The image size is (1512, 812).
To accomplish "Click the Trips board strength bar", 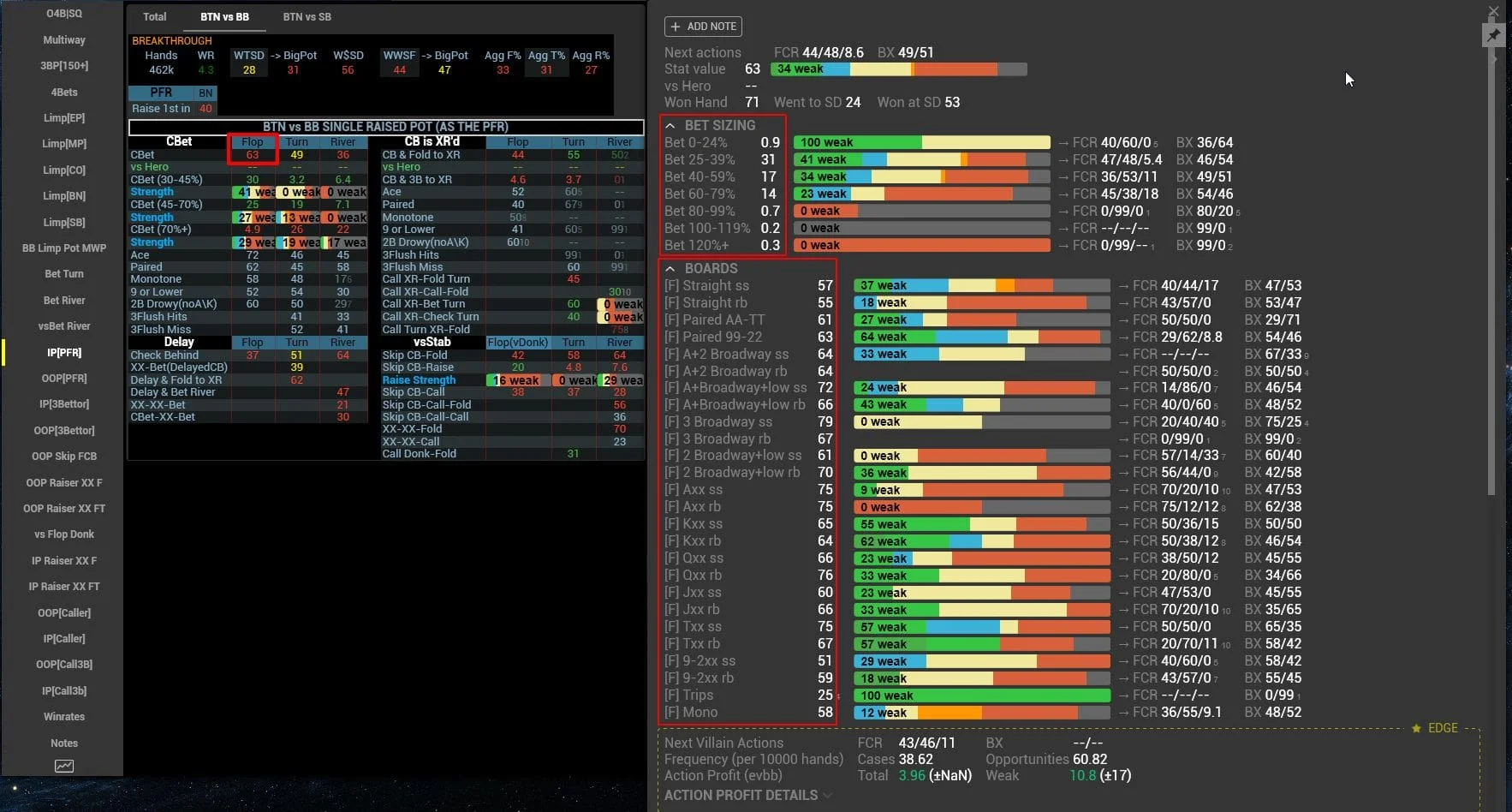I will pyautogui.click(x=981, y=696).
